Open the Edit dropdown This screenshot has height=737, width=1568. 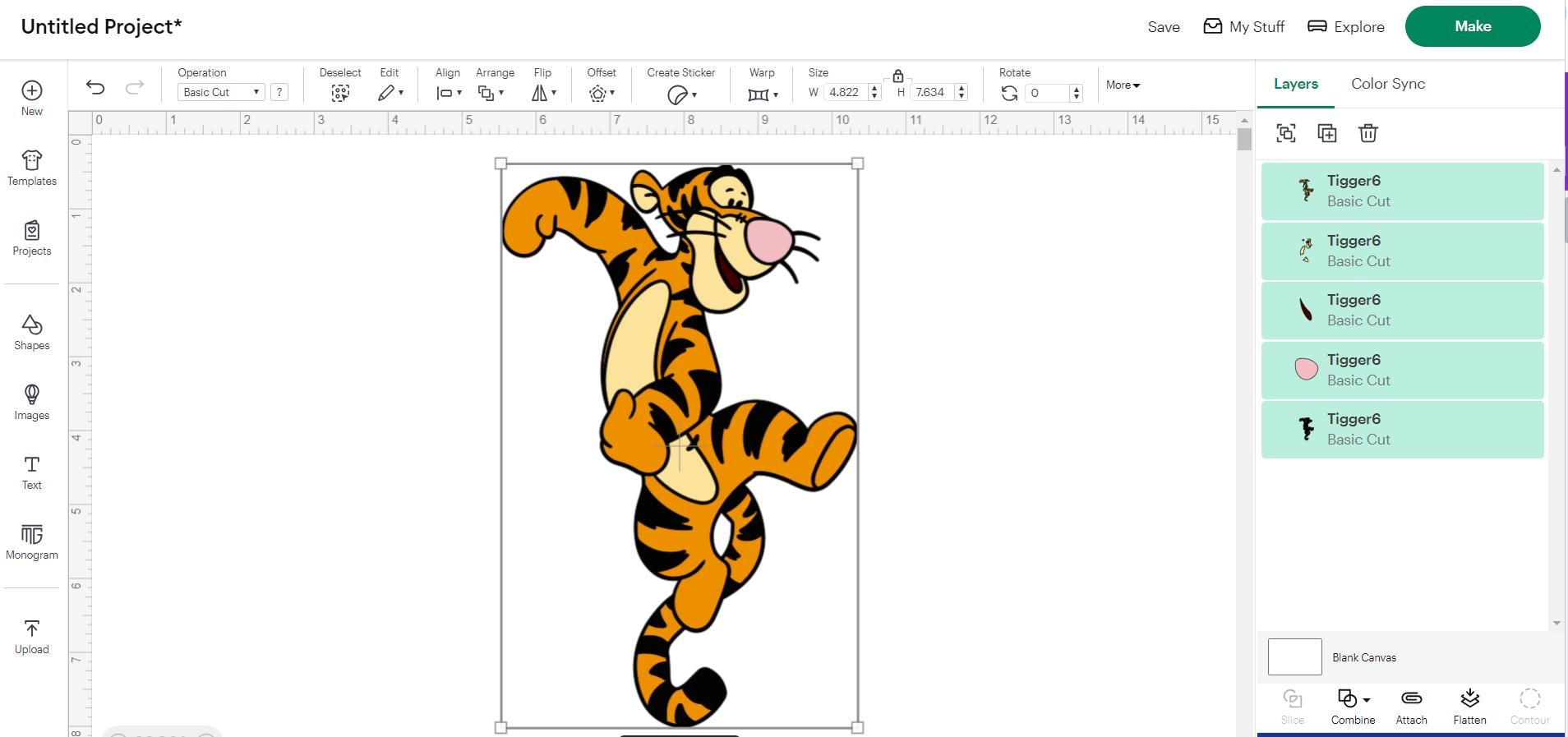tap(390, 93)
